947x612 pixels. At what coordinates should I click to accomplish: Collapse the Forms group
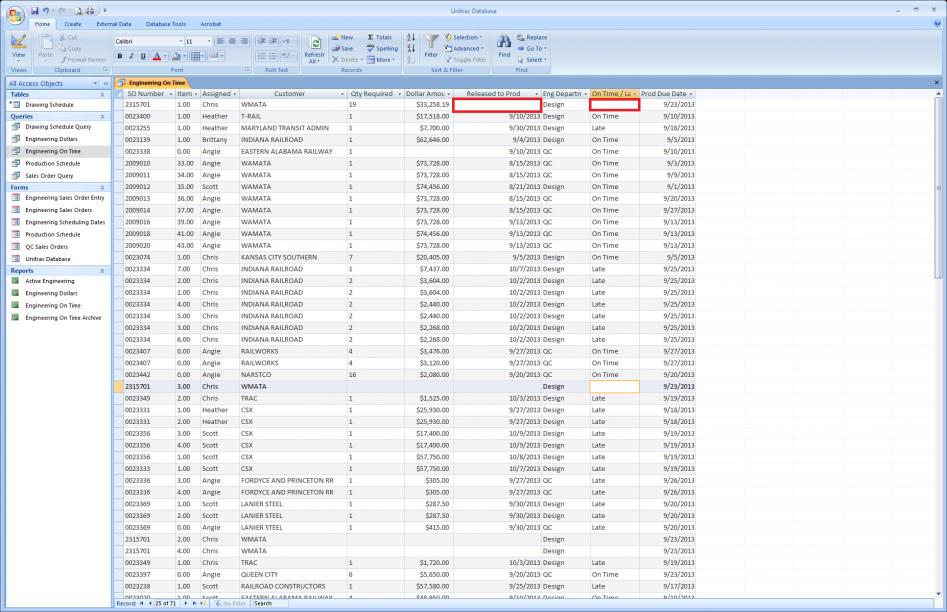pyautogui.click(x=102, y=188)
